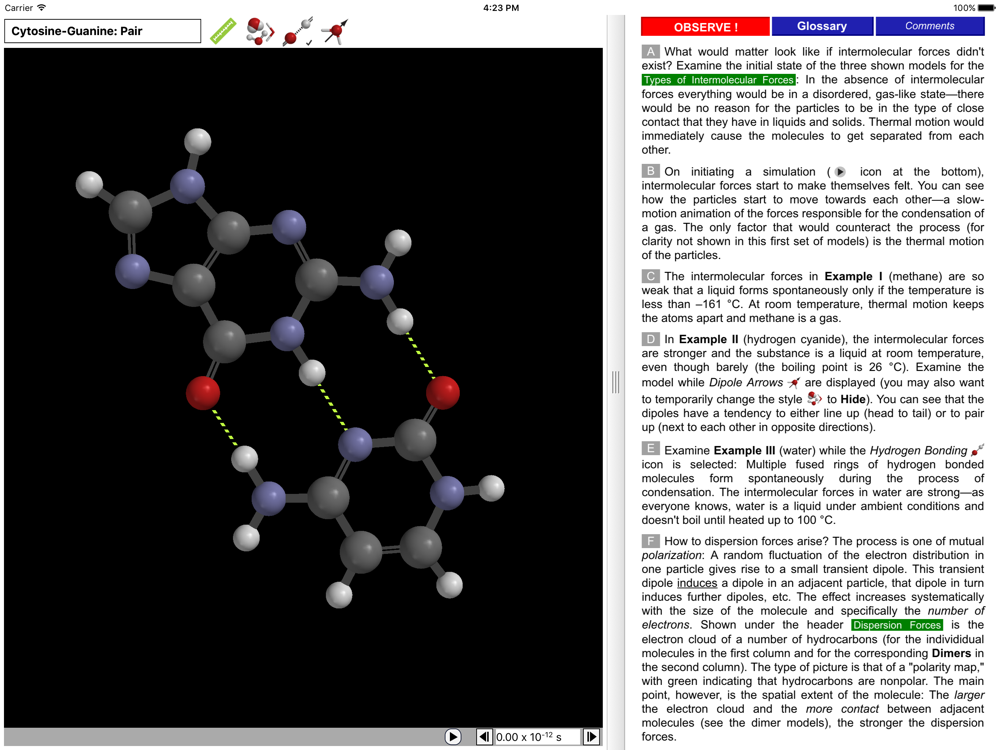
Task: Toggle the hydrogen bonding display icon
Action: 298,30
